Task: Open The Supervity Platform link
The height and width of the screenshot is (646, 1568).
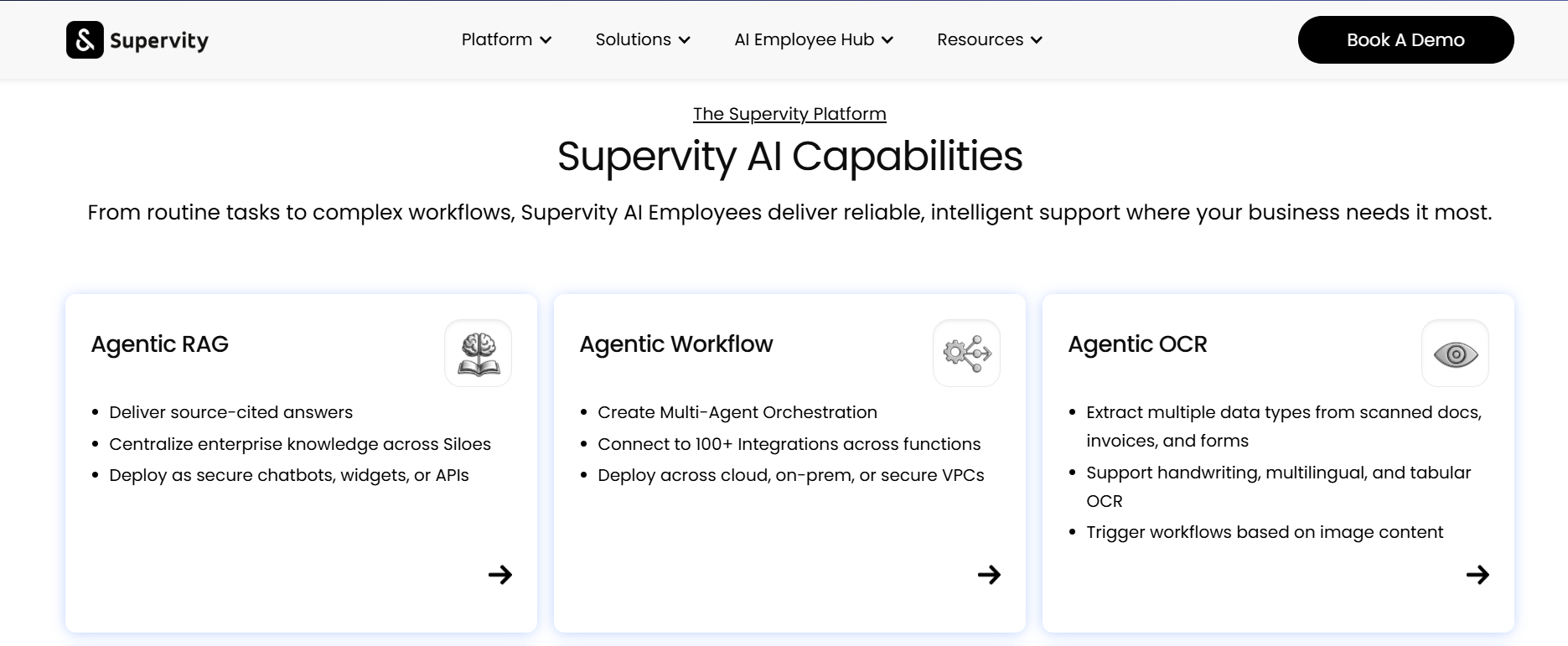Action: coord(789,114)
